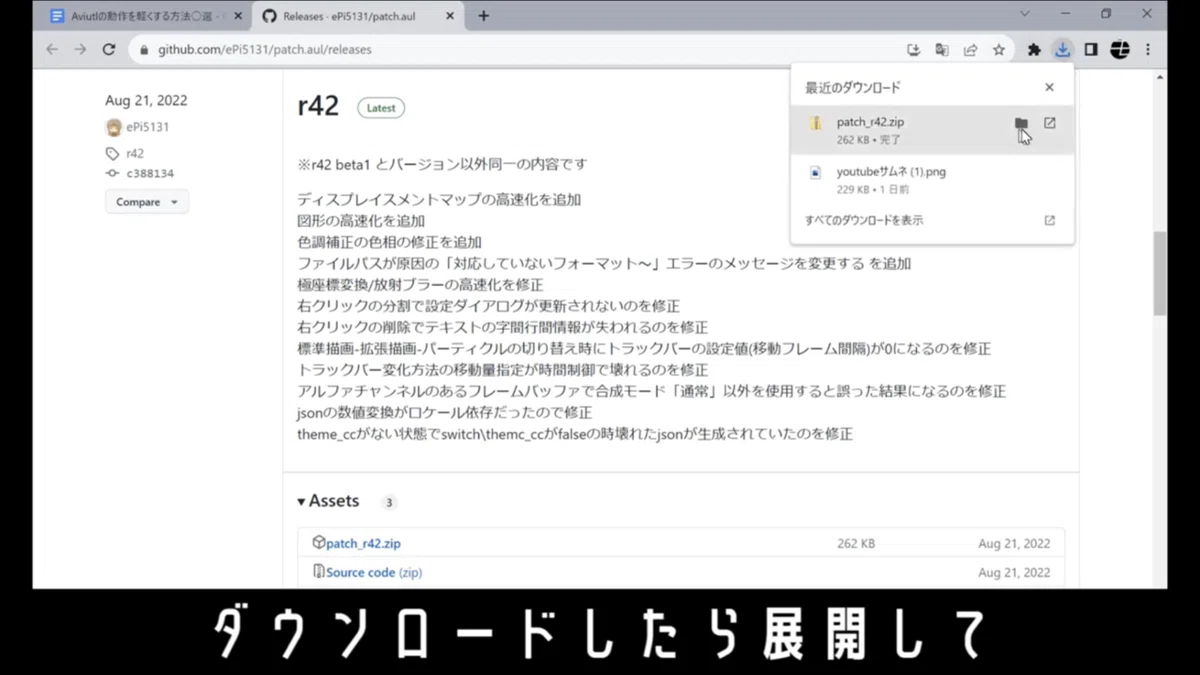Click the share page icon in address bar
1200x675 pixels.
point(970,49)
